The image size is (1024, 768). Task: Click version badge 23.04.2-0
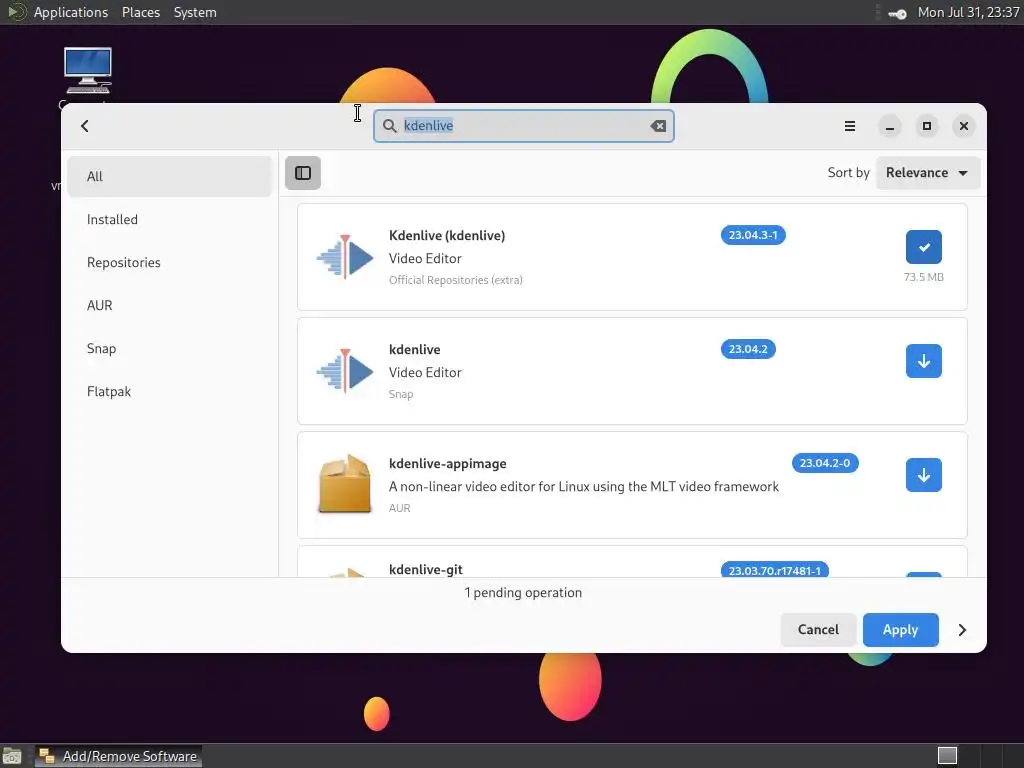pyautogui.click(x=825, y=463)
